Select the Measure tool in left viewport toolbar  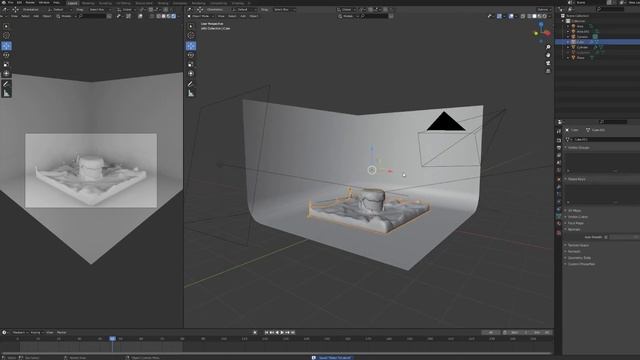click(6, 93)
